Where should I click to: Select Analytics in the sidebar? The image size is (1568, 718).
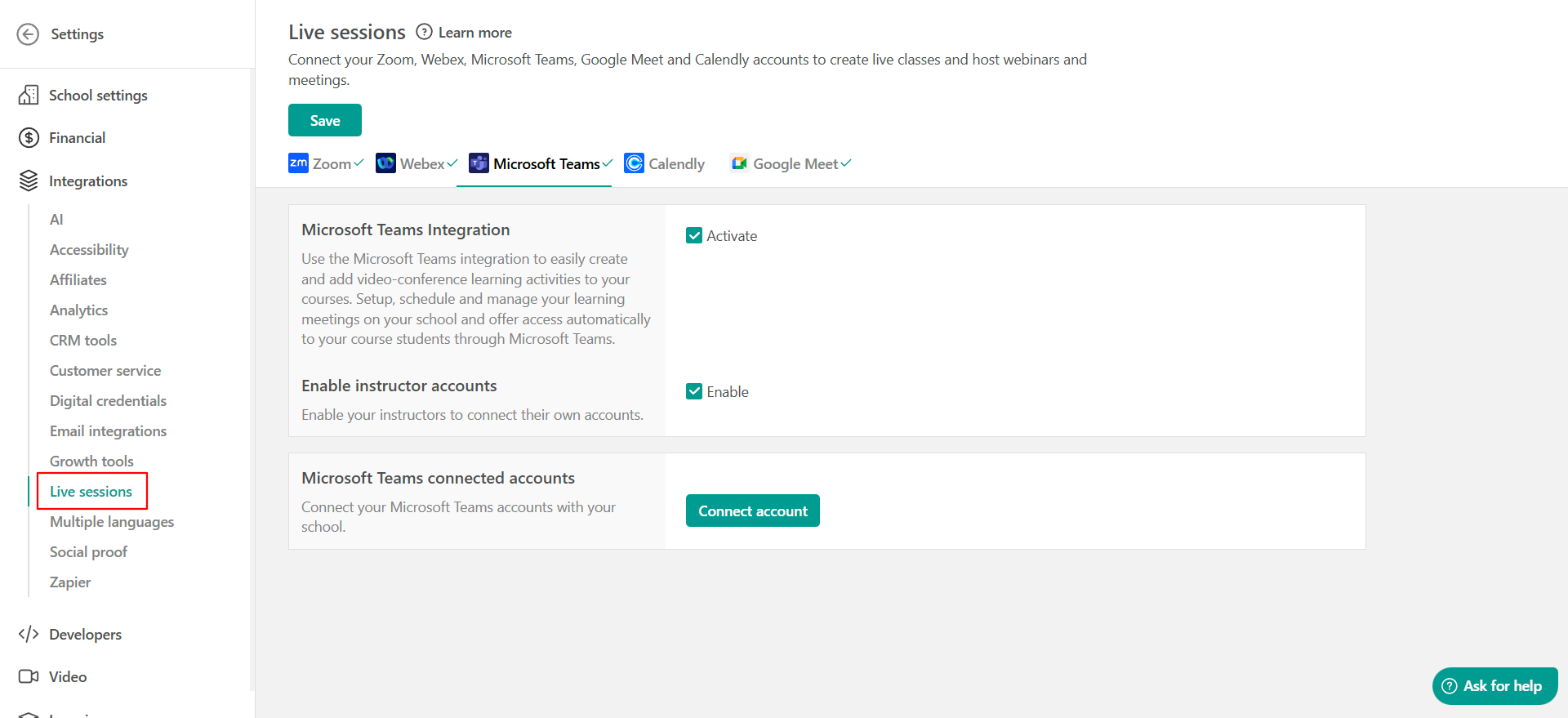pos(78,310)
